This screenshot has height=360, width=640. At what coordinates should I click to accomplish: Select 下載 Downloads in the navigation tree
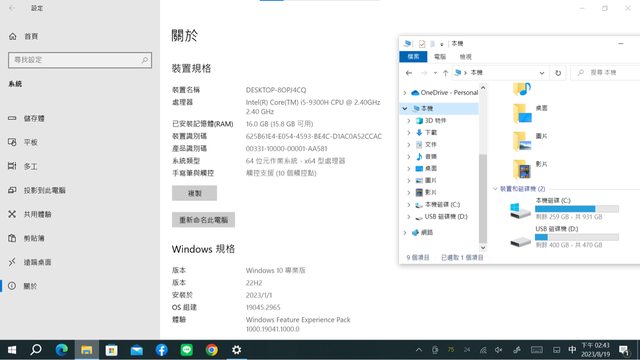427,132
